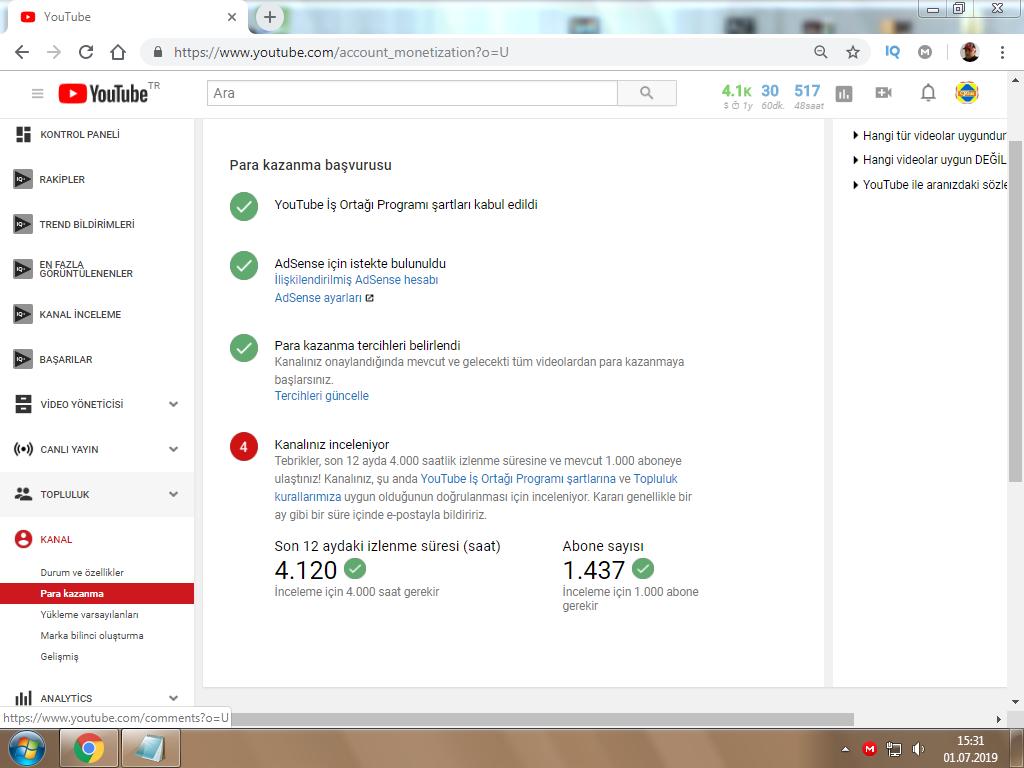The image size is (1024, 768).
Task: Click the Kontrol Paneli dashboard icon
Action: (x=23, y=135)
